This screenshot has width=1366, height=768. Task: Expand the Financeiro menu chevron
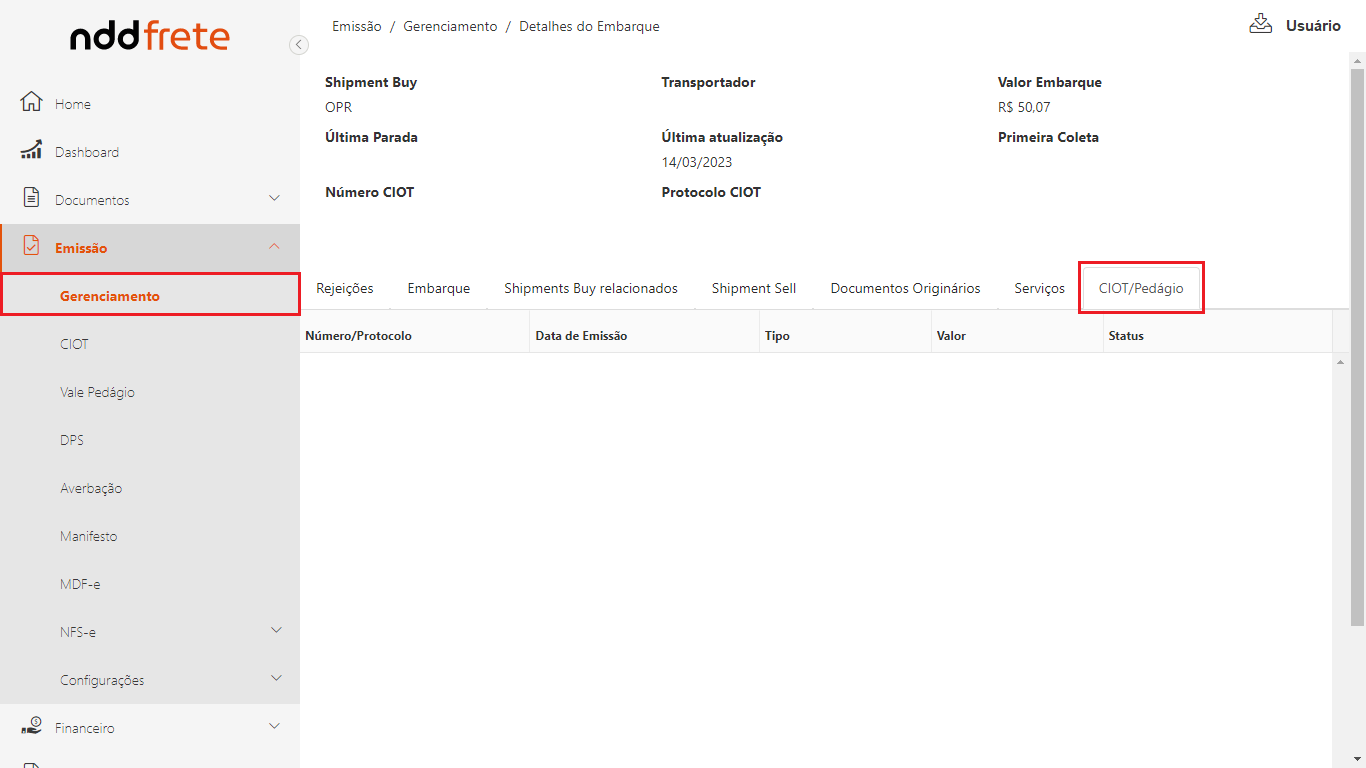[275, 726]
